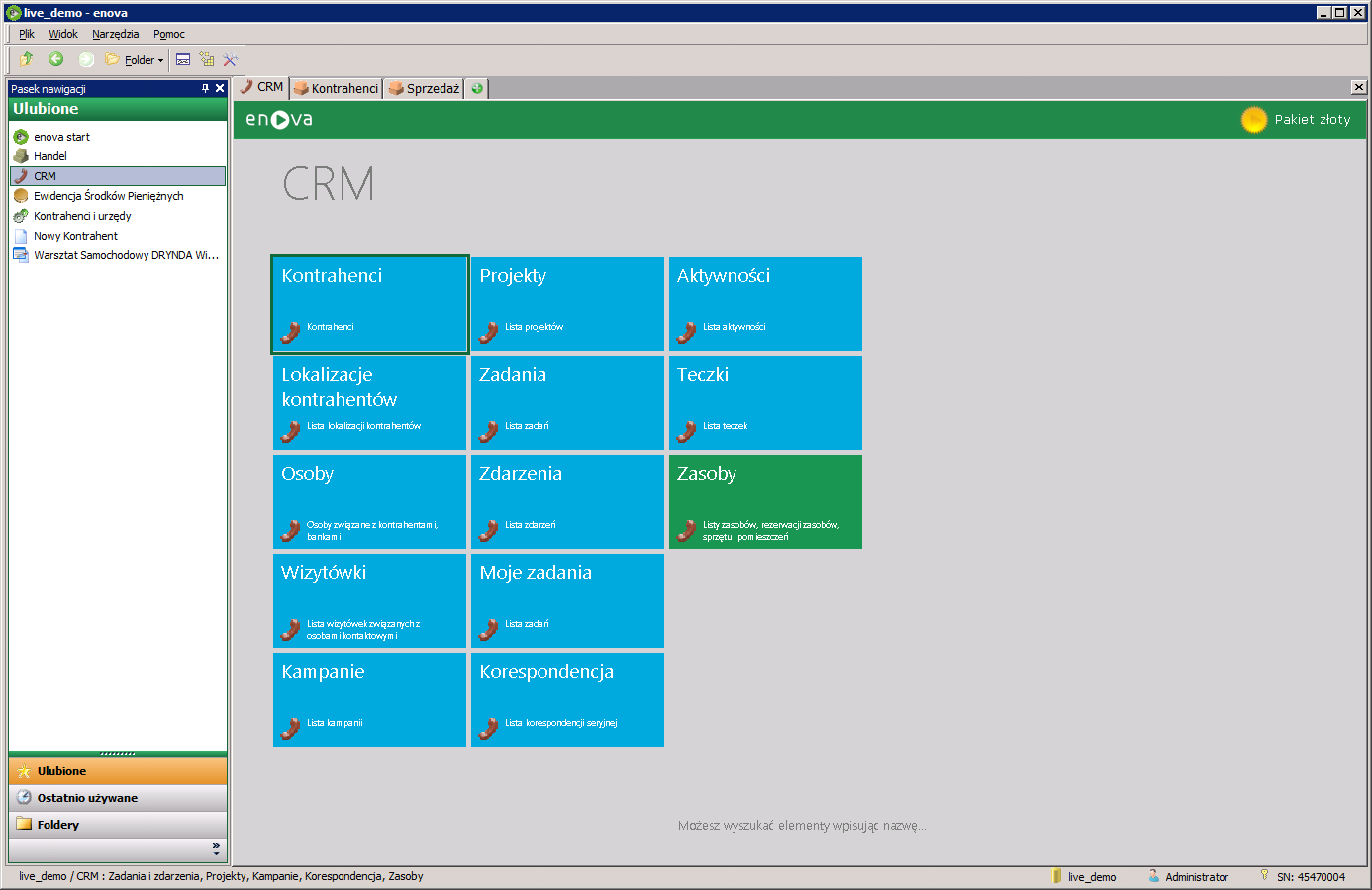The height and width of the screenshot is (890, 1372).
Task: Click the green back arrow icon
Action: point(56,59)
